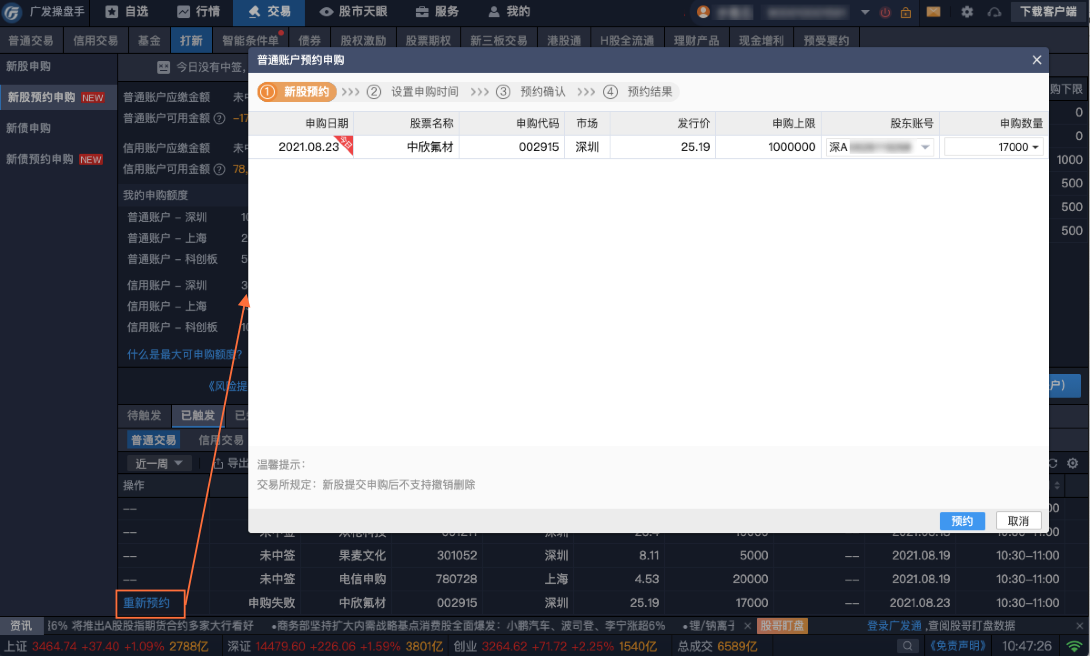Select the 打新 sub-tab

click(191, 40)
